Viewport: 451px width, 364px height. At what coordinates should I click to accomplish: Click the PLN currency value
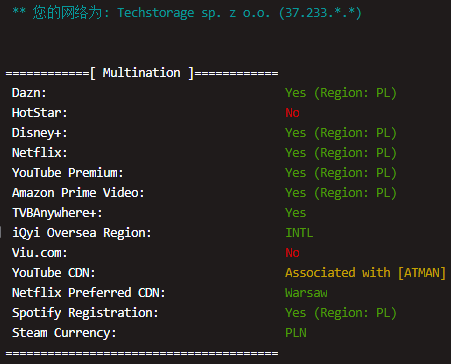click(296, 333)
